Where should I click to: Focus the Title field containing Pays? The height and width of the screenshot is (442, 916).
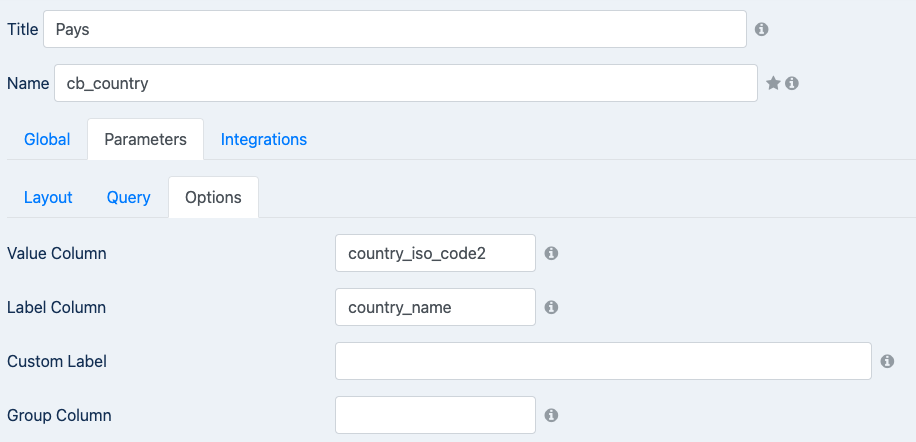(395, 29)
